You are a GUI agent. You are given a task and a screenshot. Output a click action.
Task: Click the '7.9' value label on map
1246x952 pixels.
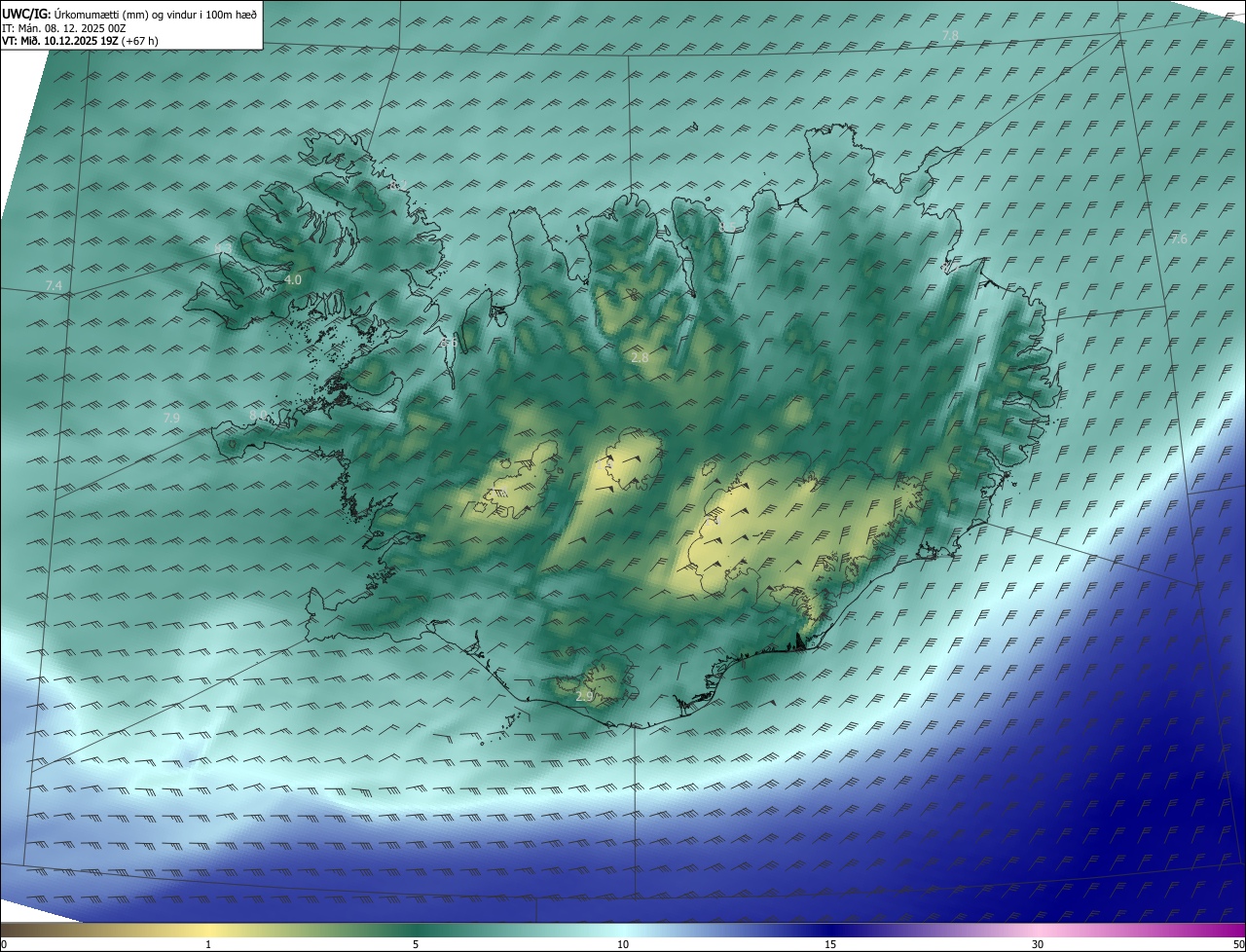(171, 418)
